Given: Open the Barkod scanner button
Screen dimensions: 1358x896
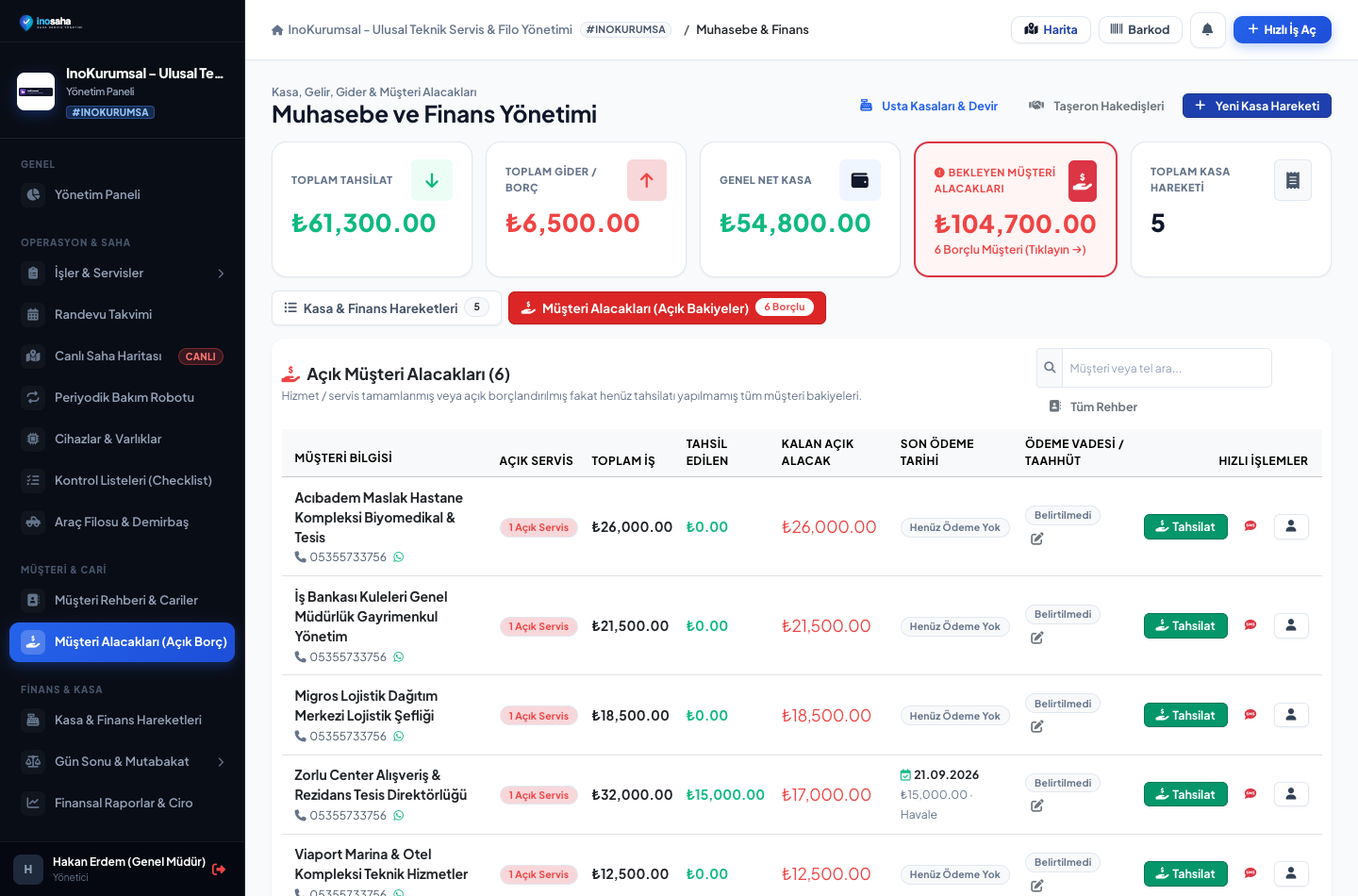Looking at the screenshot, I should (x=1140, y=29).
